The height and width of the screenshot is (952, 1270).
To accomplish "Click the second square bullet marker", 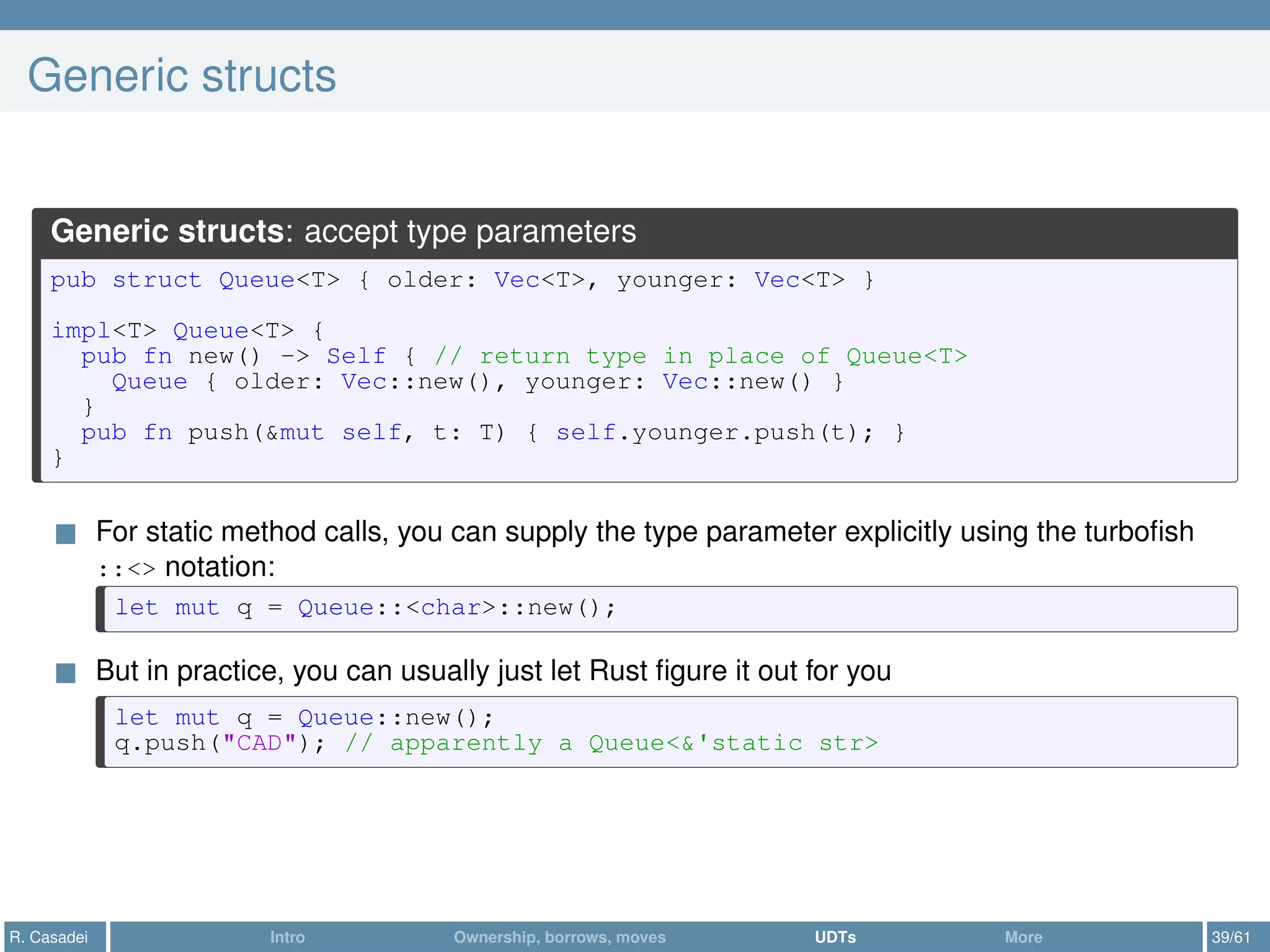I will [66, 672].
